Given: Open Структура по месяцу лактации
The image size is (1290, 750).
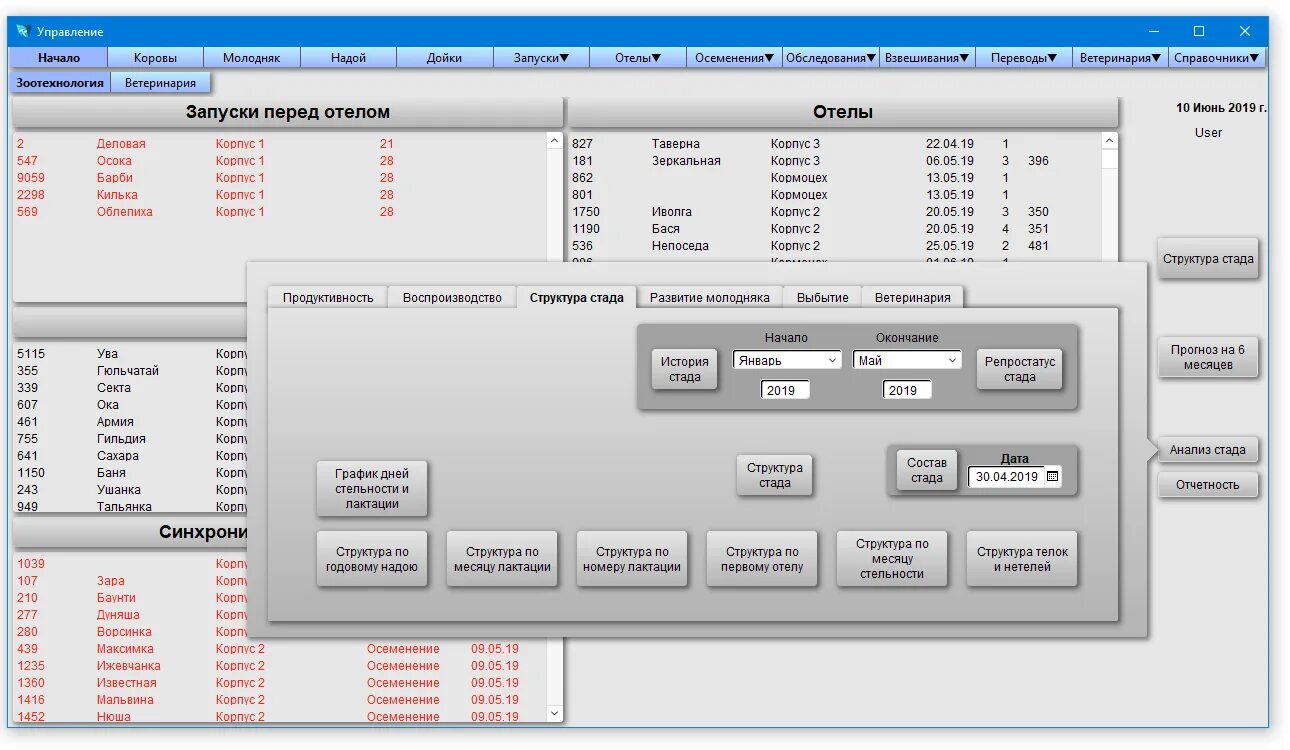Looking at the screenshot, I should pos(502,559).
